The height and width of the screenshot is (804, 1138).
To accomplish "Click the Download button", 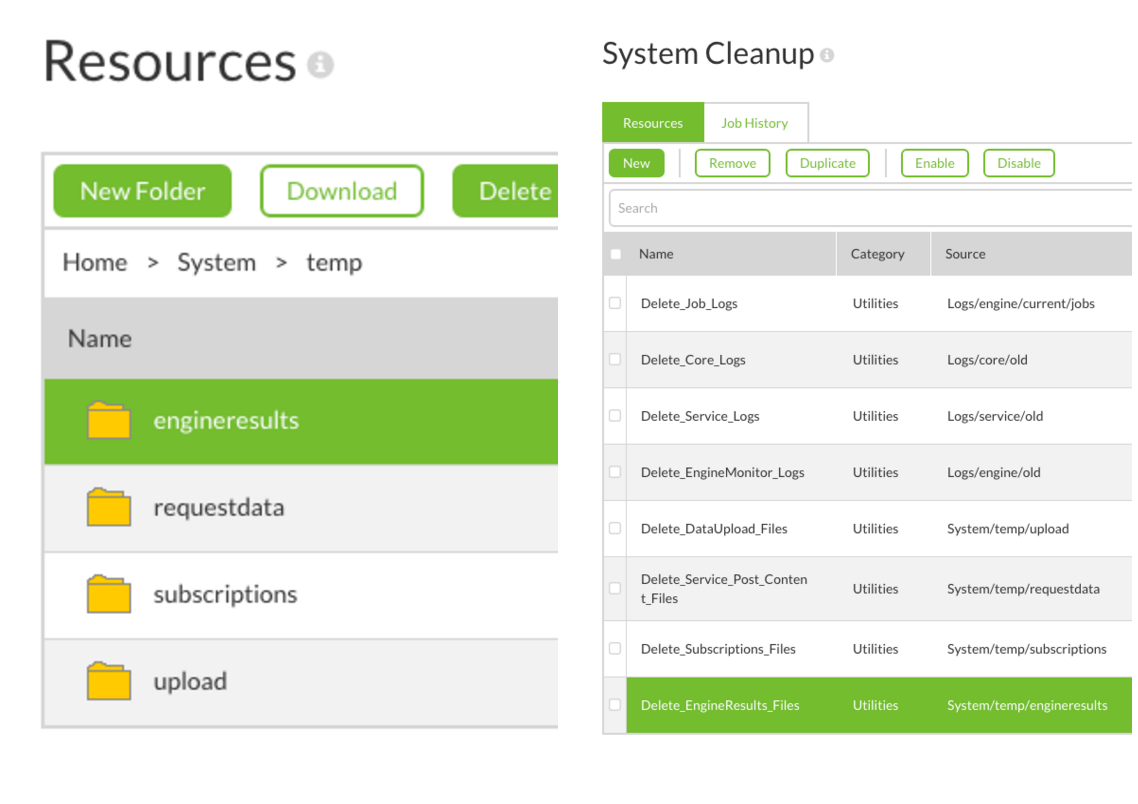I will coord(342,191).
